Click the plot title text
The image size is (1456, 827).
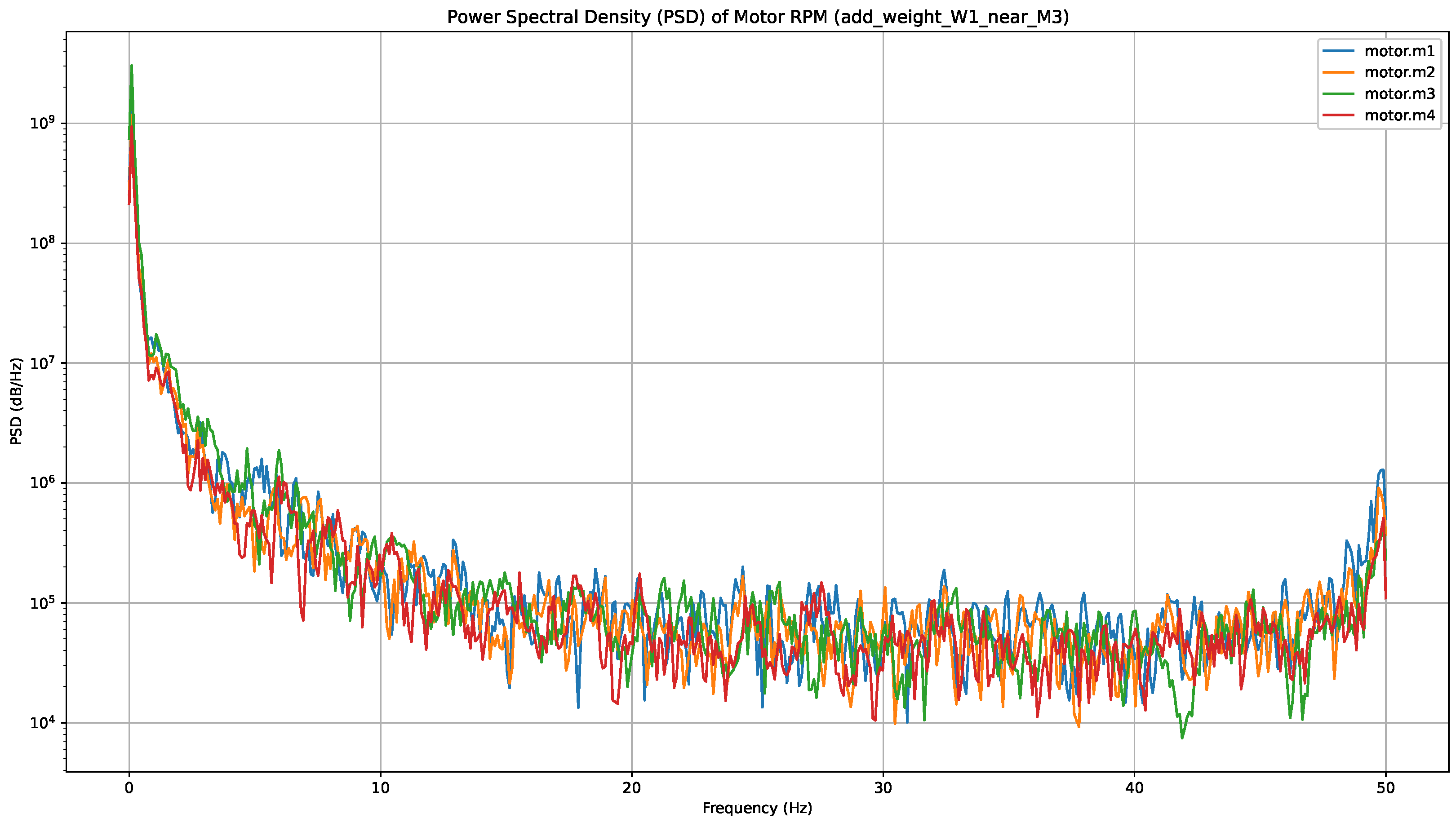pyautogui.click(x=757, y=17)
